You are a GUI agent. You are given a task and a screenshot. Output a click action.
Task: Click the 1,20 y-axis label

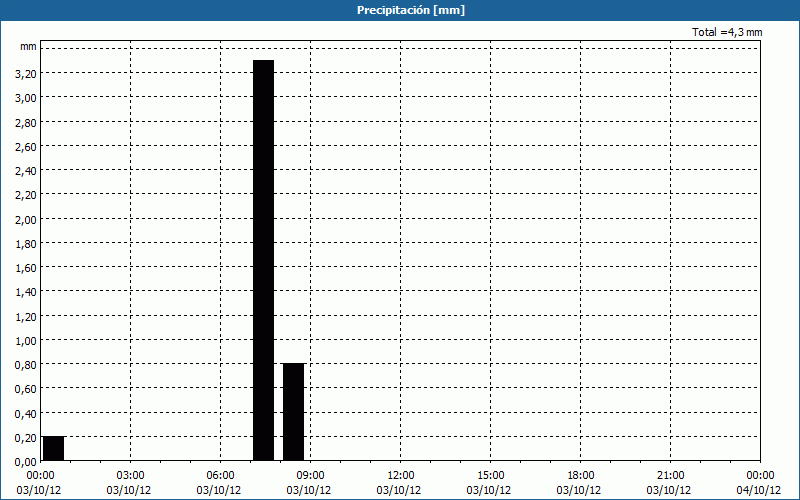[26, 316]
